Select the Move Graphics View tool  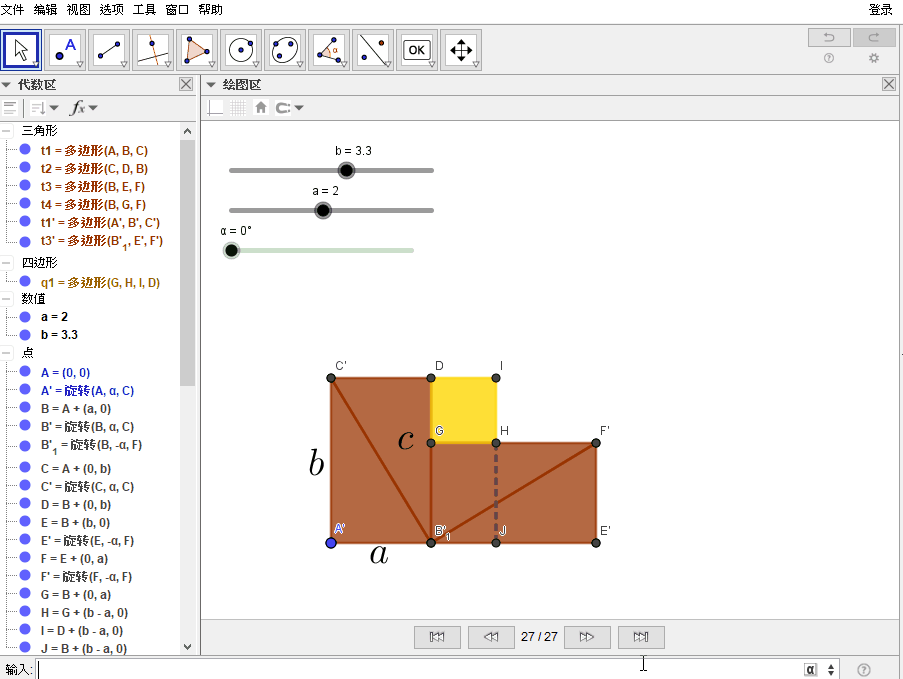(x=461, y=50)
